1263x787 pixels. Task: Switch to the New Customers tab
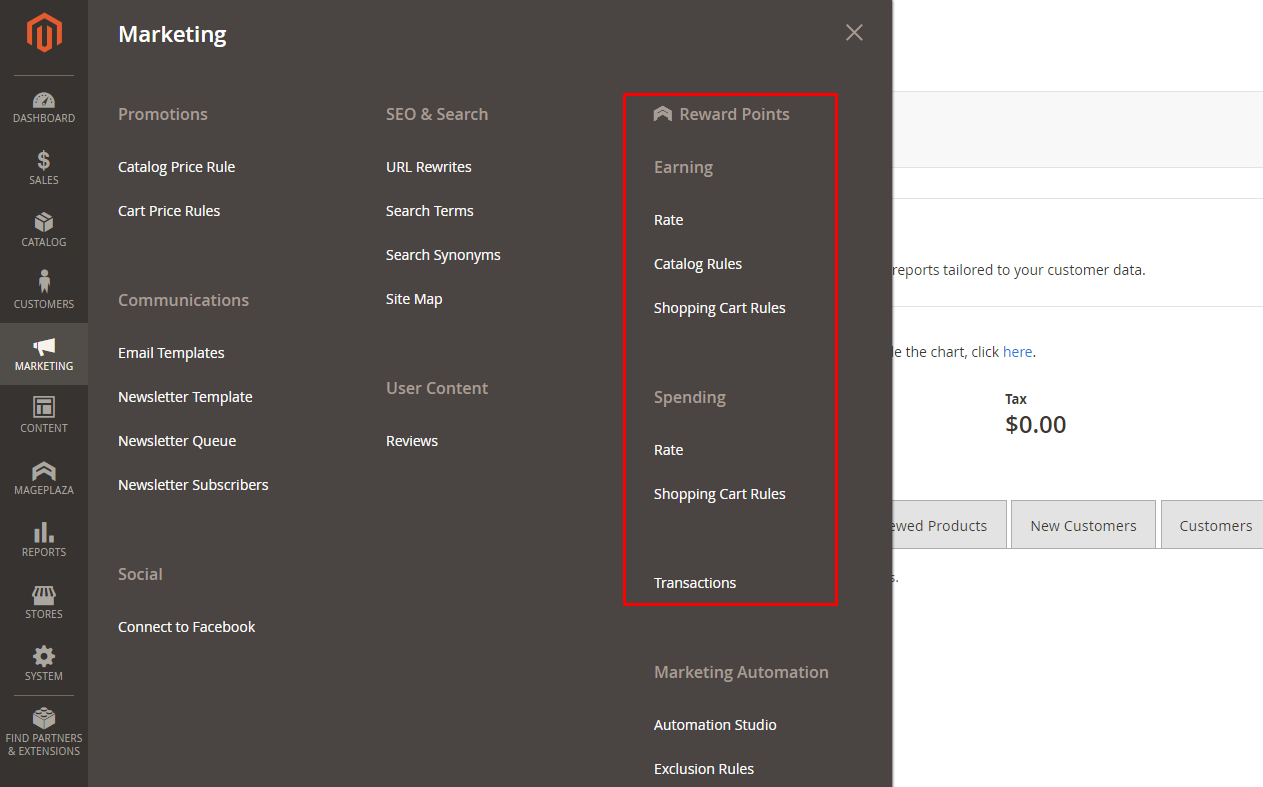coord(1083,526)
